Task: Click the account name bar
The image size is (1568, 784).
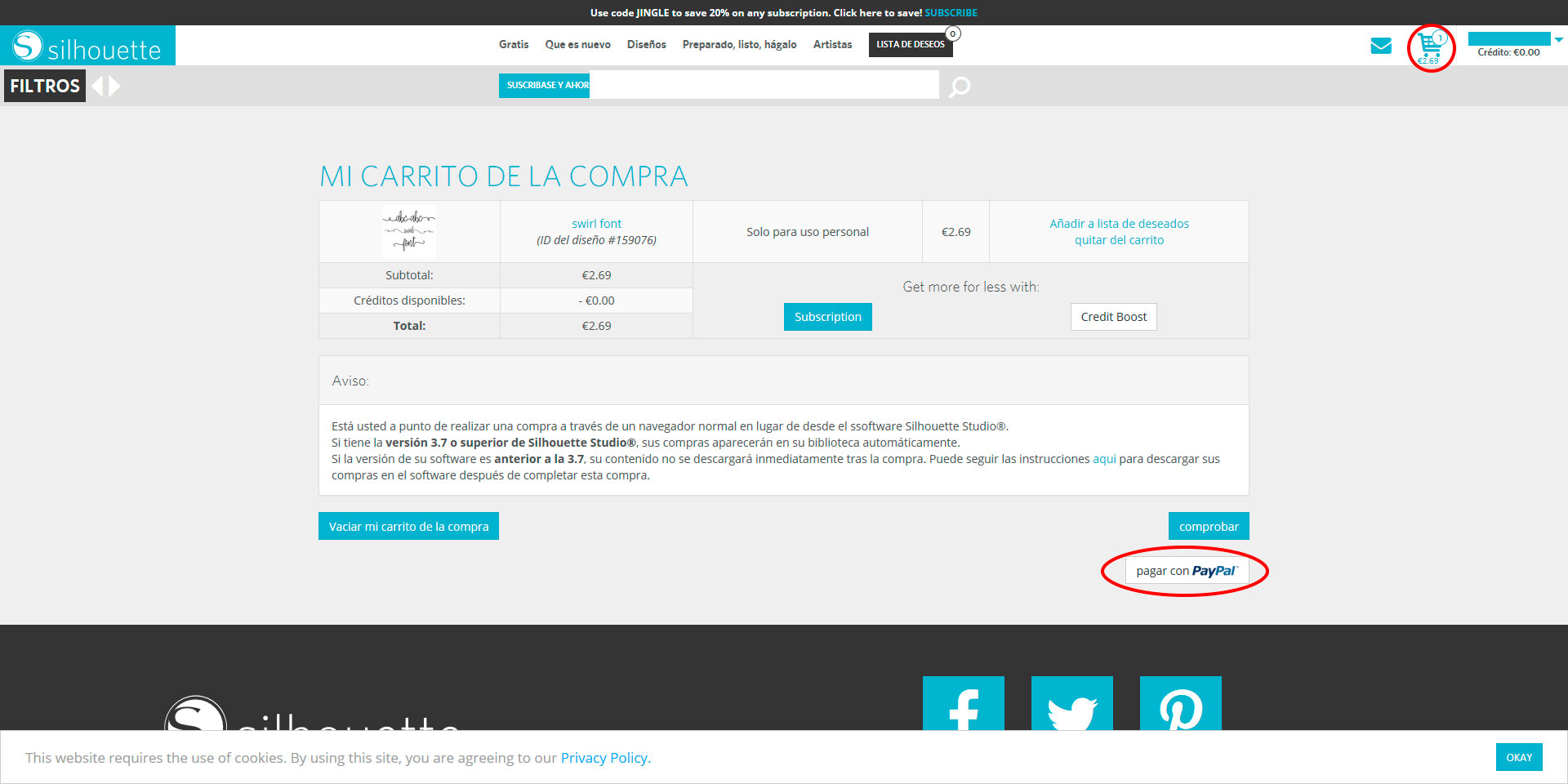Action: point(1509,38)
